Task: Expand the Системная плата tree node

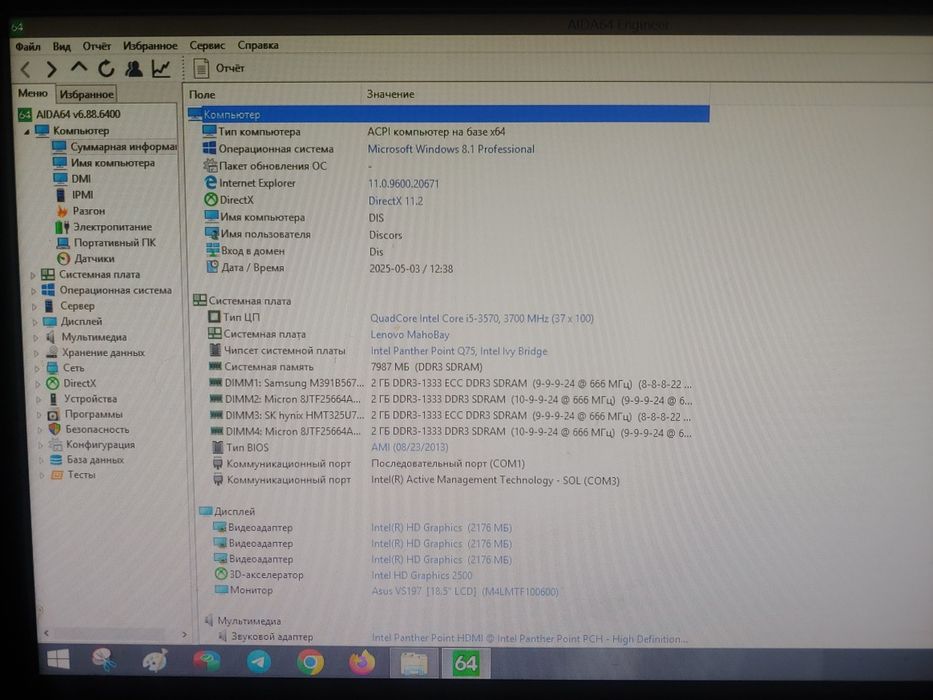Action: pos(33,275)
